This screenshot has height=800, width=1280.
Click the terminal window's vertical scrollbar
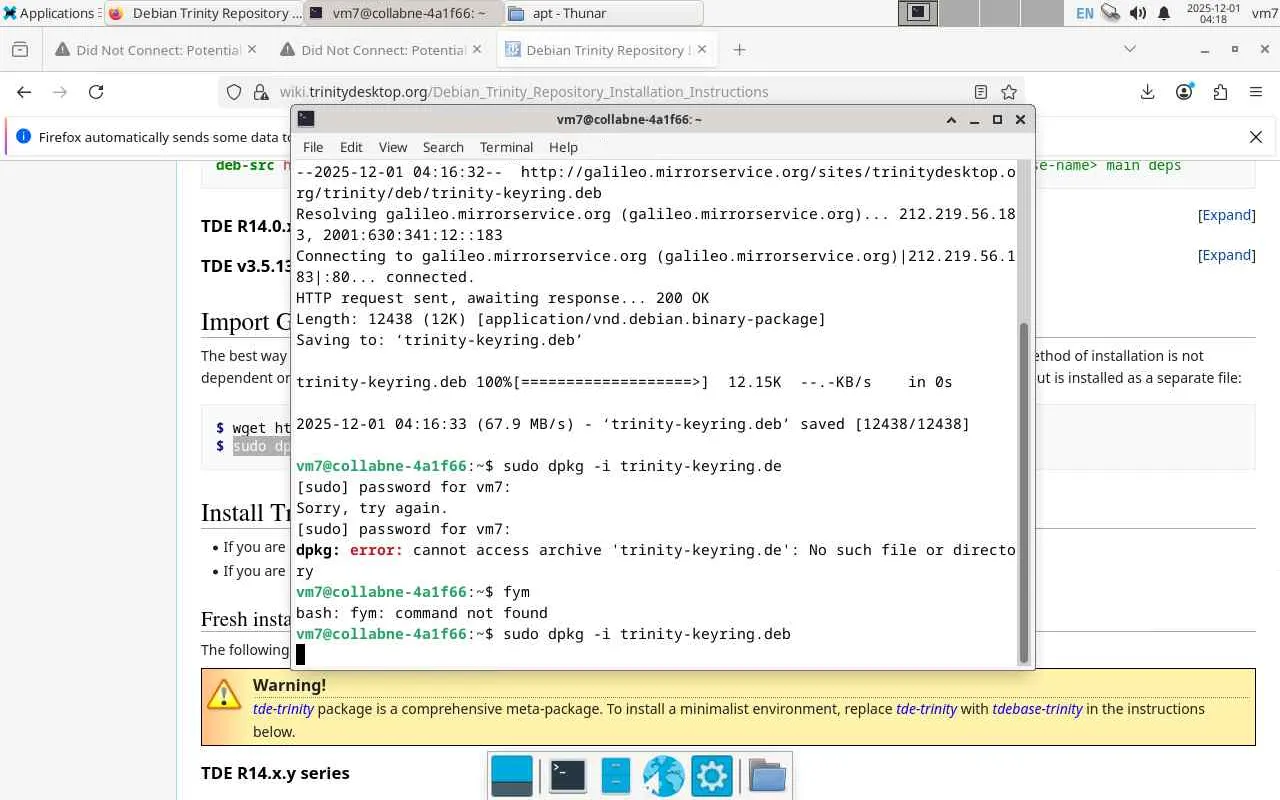[1023, 492]
